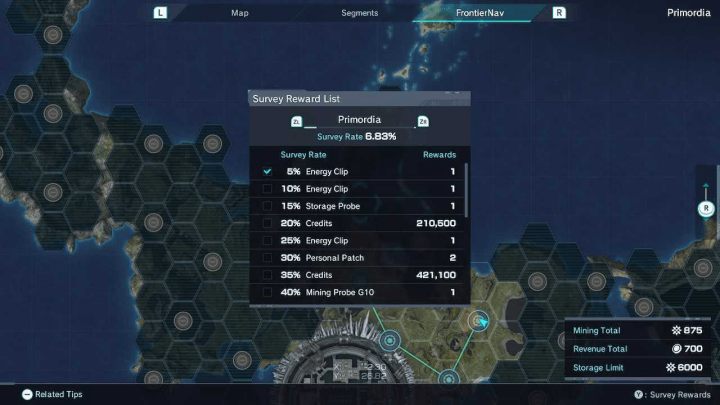Viewport: 720px width, 405px height.
Task: Toggle the 10% Energy Clip checkbox
Action: [267, 189]
